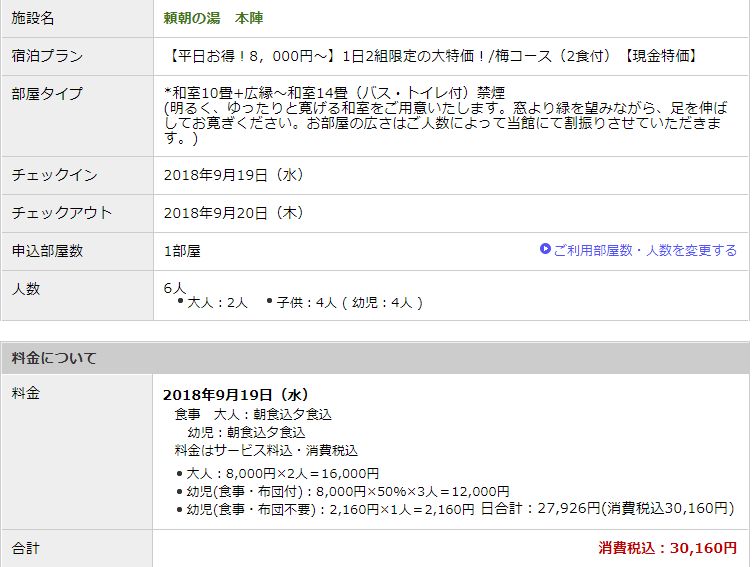The image size is (752, 567).
Task: Select the check-in date 2018年9月19日(水)
Action: click(x=233, y=175)
